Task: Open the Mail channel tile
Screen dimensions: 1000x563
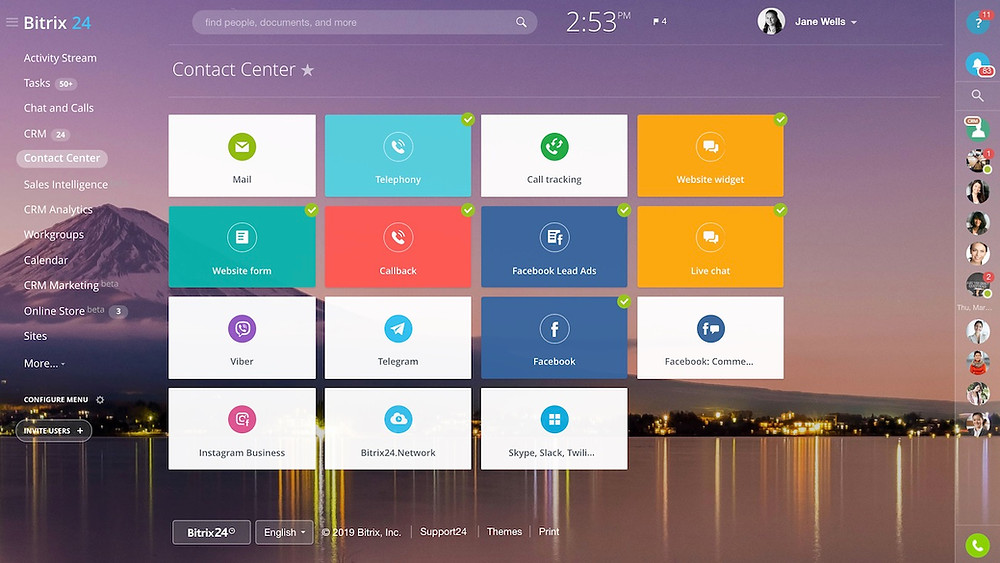Action: point(242,156)
